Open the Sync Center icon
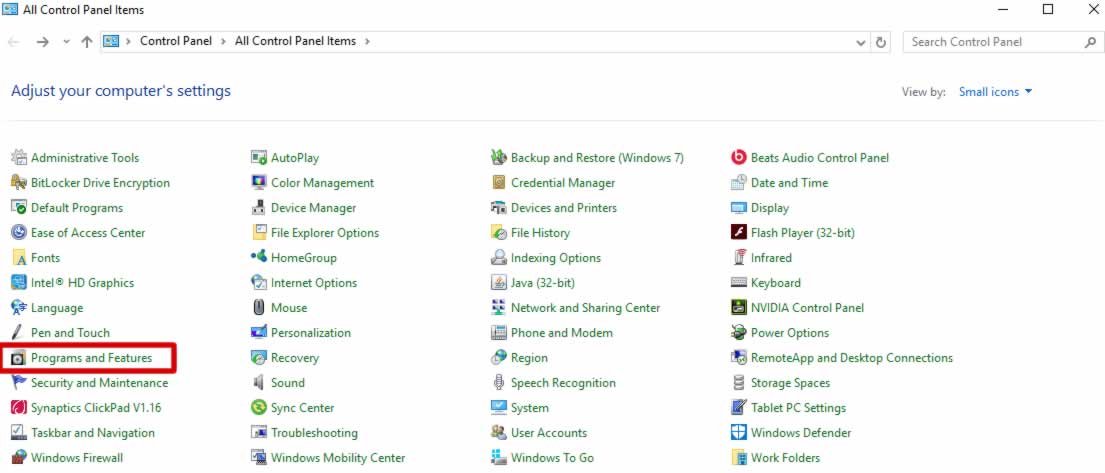 (x=259, y=407)
